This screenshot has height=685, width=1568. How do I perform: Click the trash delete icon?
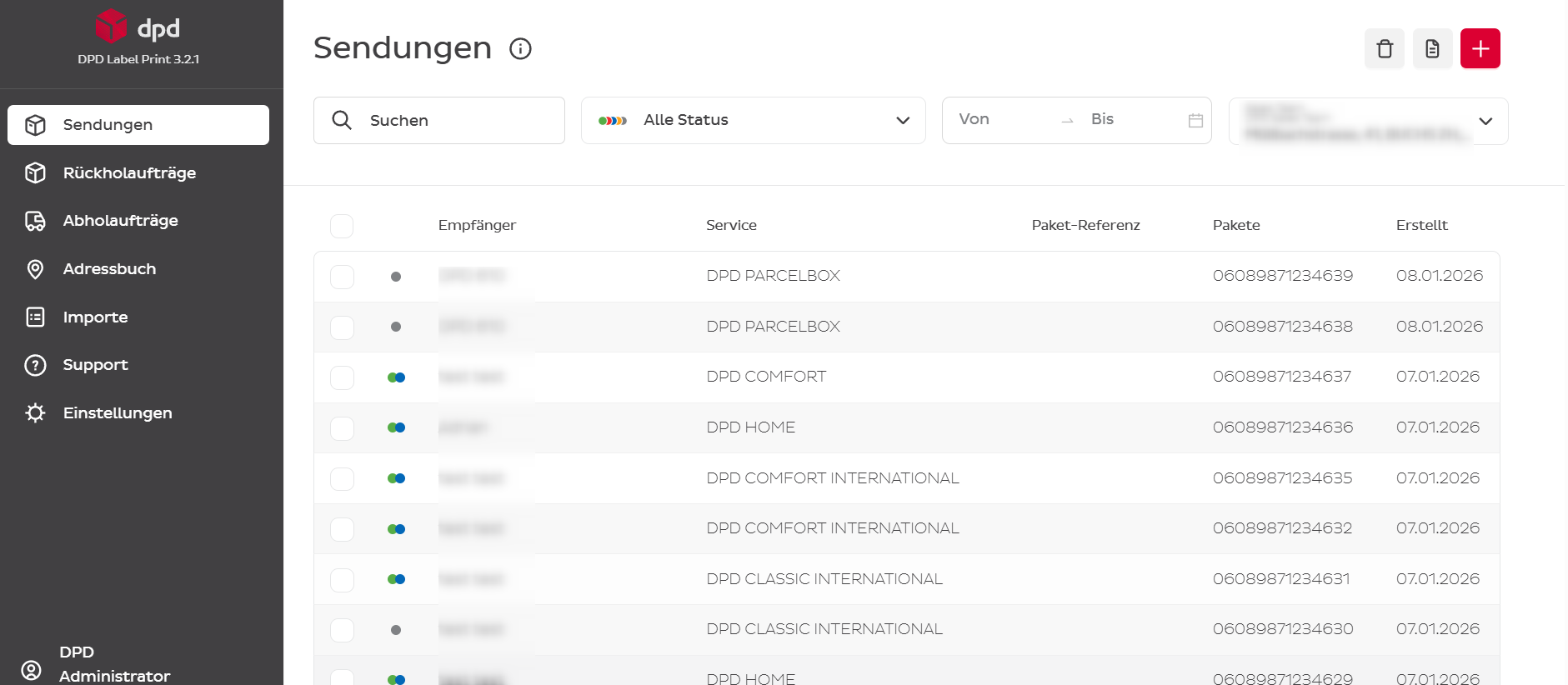point(1385,48)
